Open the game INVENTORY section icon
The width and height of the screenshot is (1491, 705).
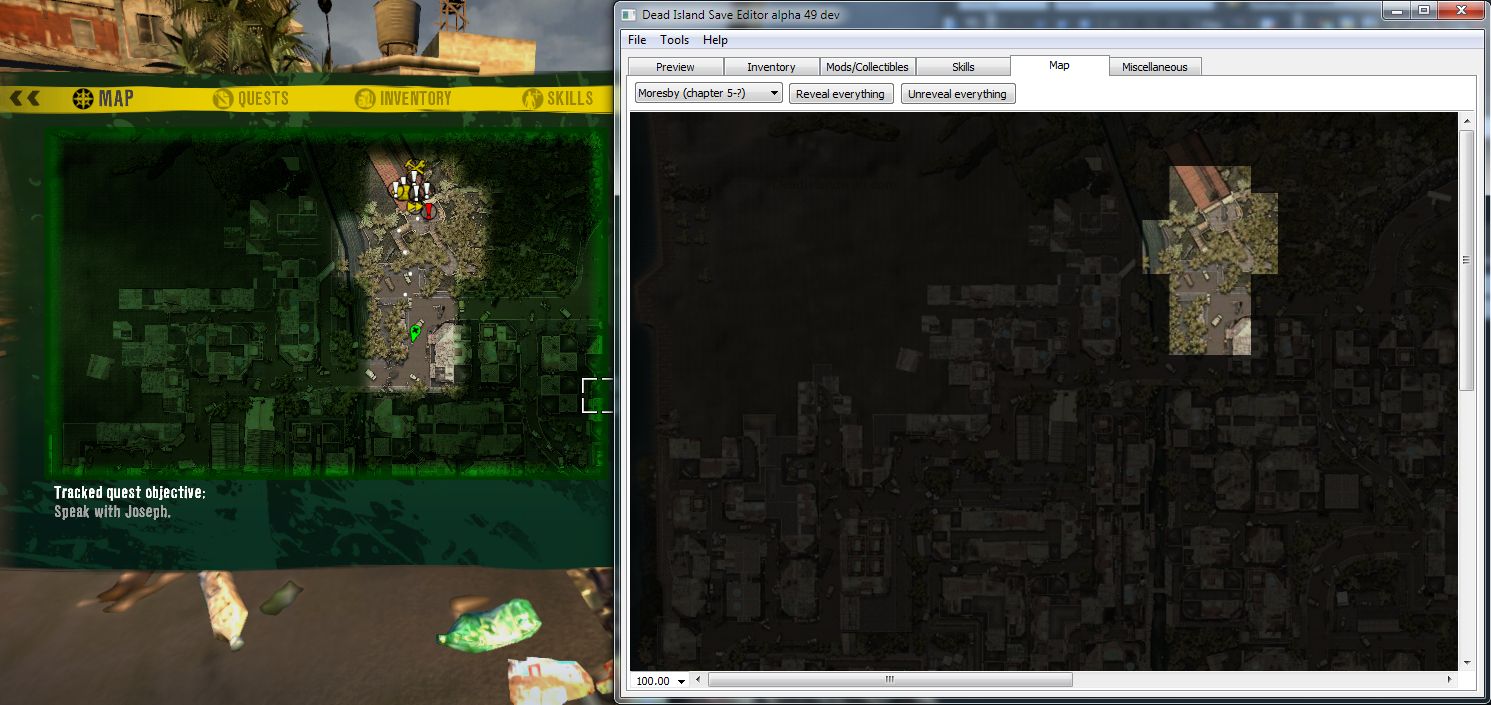coord(366,99)
